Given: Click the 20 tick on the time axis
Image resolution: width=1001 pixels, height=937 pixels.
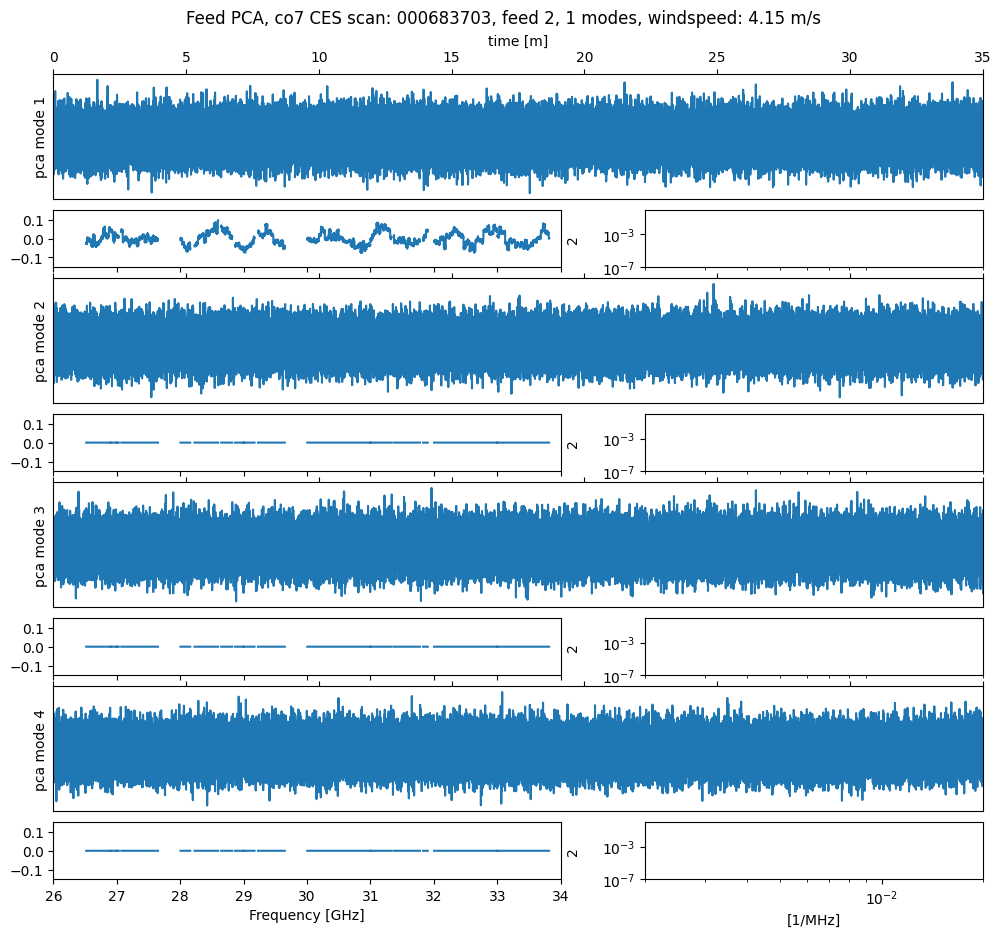Looking at the screenshot, I should tap(584, 58).
